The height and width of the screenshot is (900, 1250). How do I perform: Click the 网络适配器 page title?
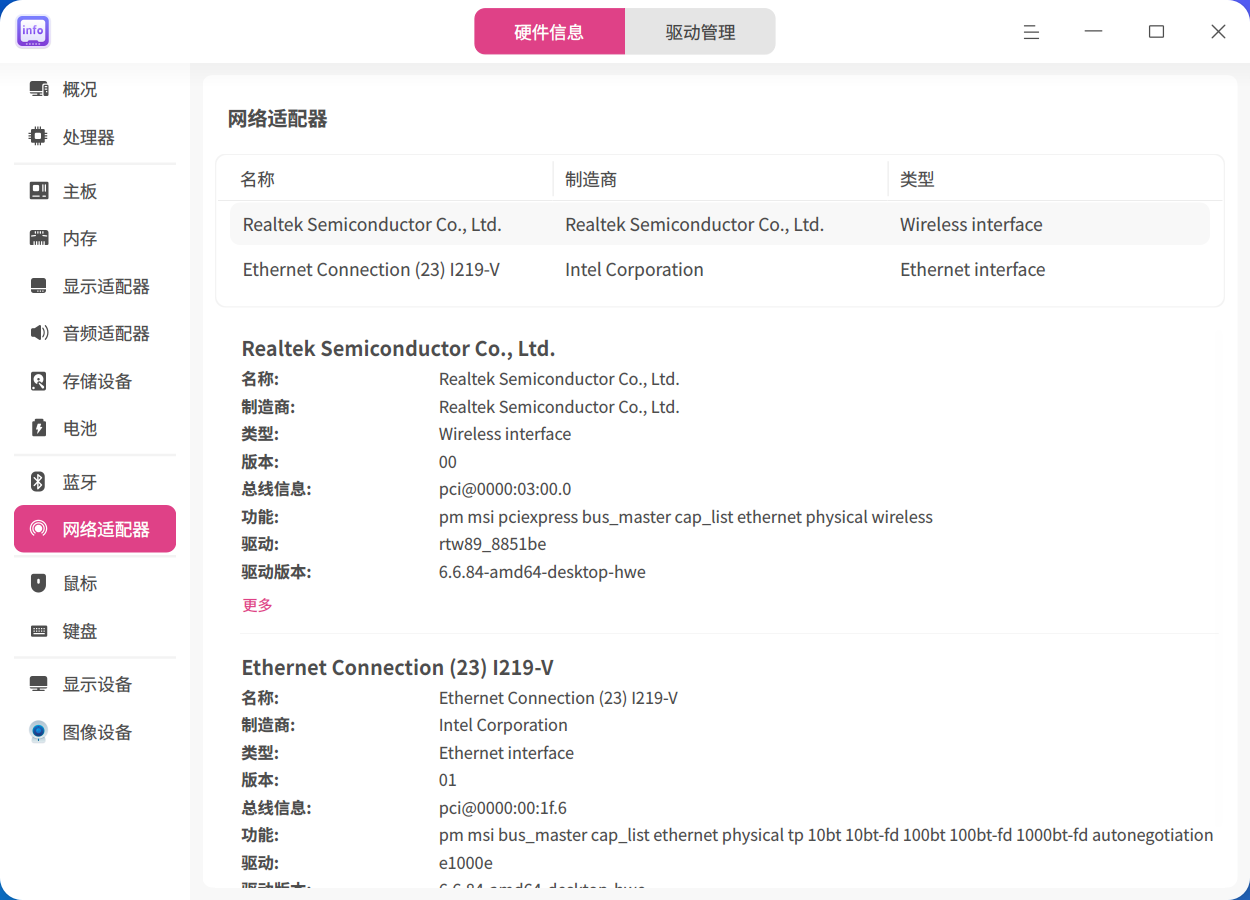click(x=277, y=118)
